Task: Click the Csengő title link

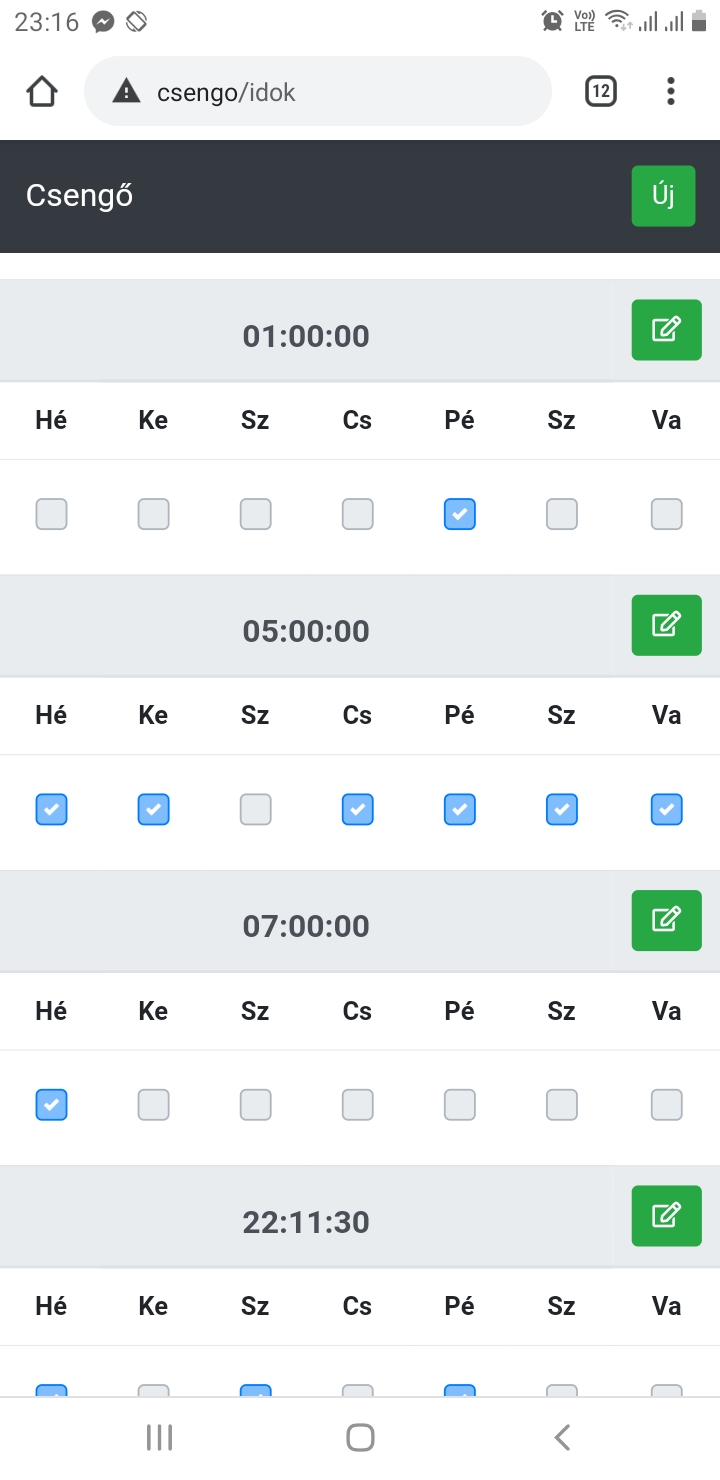Action: tap(79, 195)
